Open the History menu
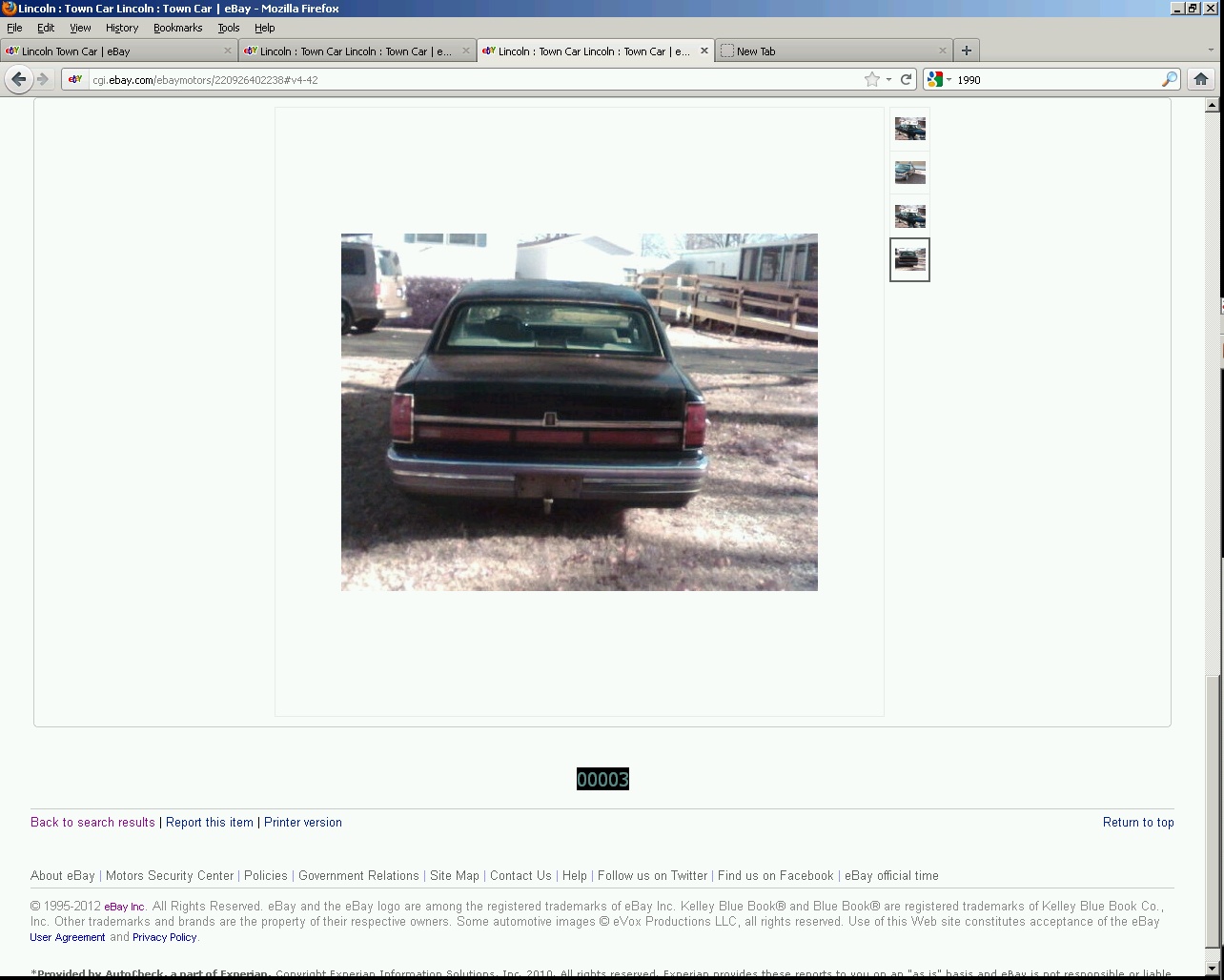 pyautogui.click(x=121, y=28)
